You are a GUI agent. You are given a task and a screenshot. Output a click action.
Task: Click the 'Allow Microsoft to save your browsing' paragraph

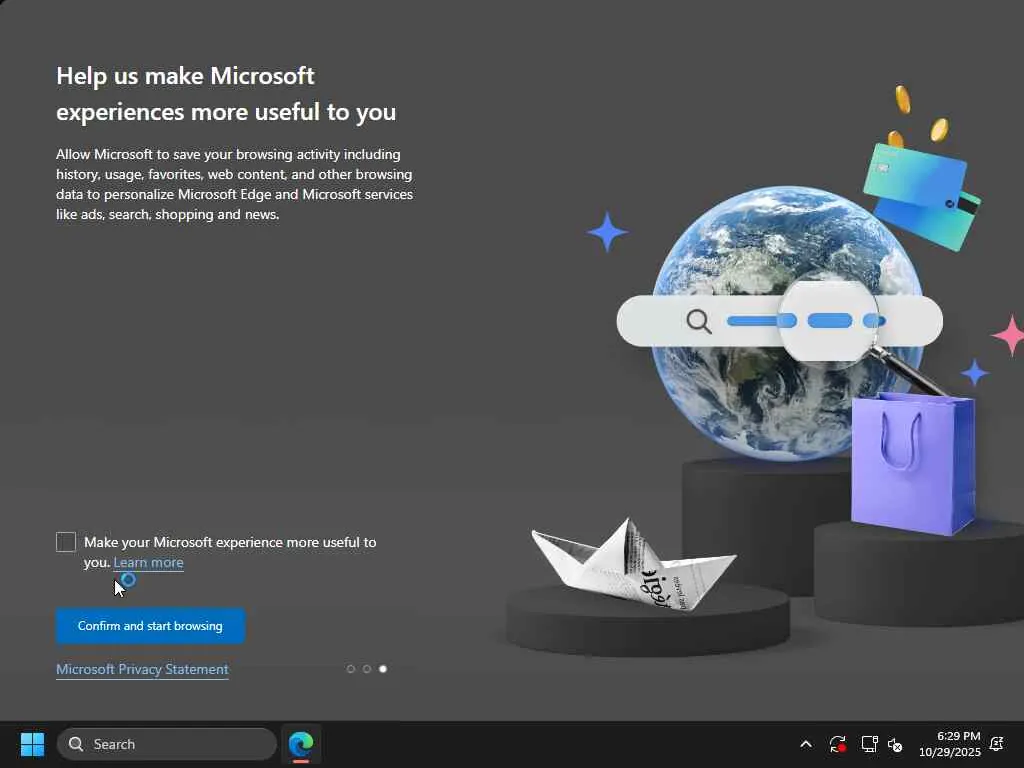234,184
